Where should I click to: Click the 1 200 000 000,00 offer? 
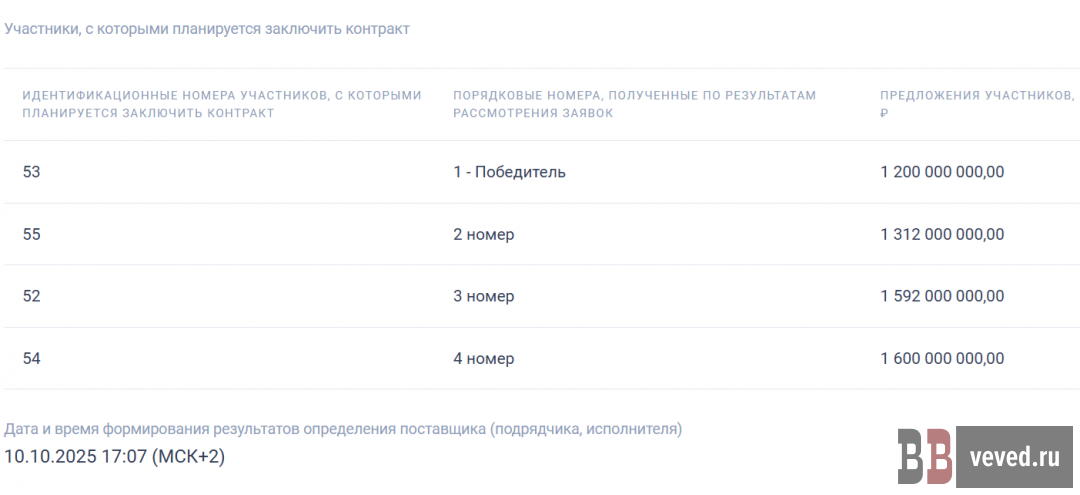(942, 172)
